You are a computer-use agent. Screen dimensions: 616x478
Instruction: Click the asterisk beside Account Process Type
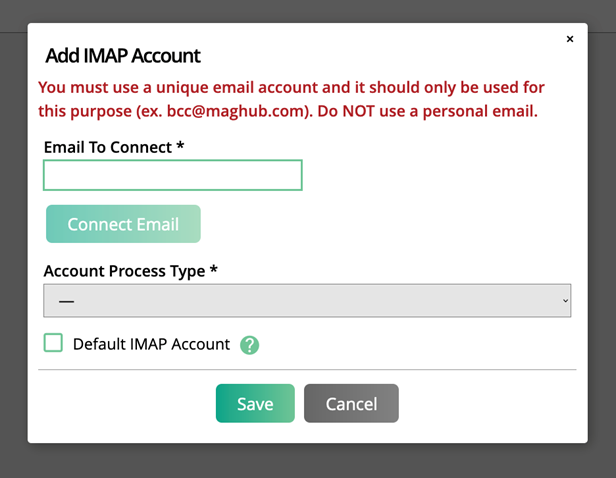214,271
